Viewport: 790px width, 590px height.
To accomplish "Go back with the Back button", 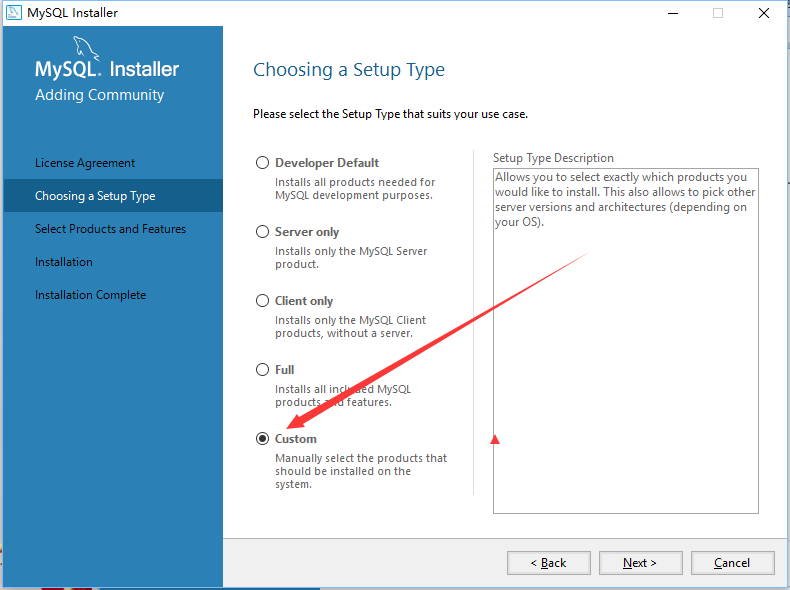I will coord(549,563).
